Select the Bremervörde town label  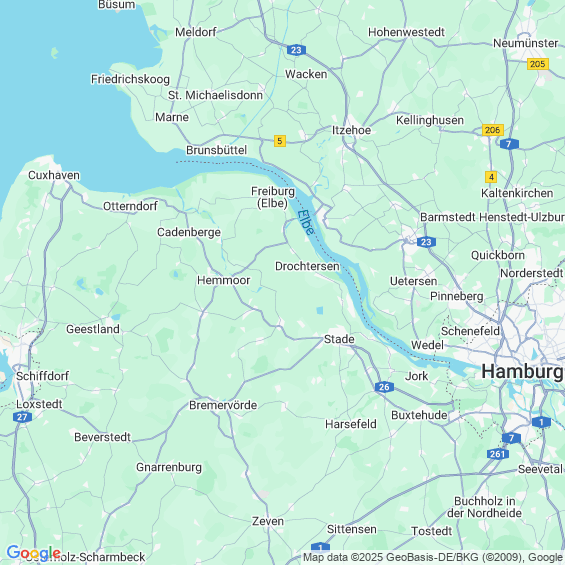(223, 405)
